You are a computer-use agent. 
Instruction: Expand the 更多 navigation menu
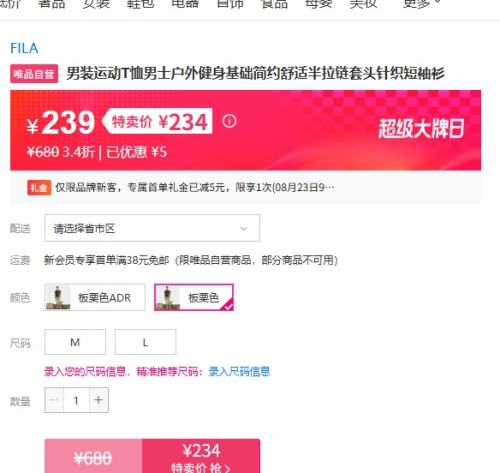422,4
